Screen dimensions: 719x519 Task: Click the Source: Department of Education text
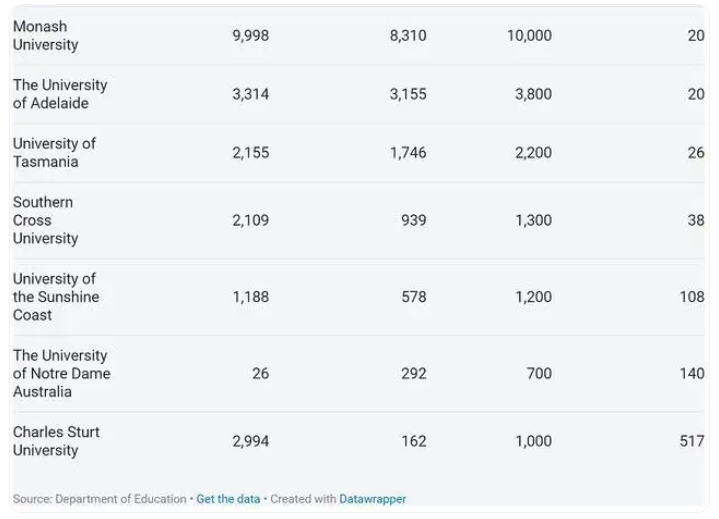(100, 499)
